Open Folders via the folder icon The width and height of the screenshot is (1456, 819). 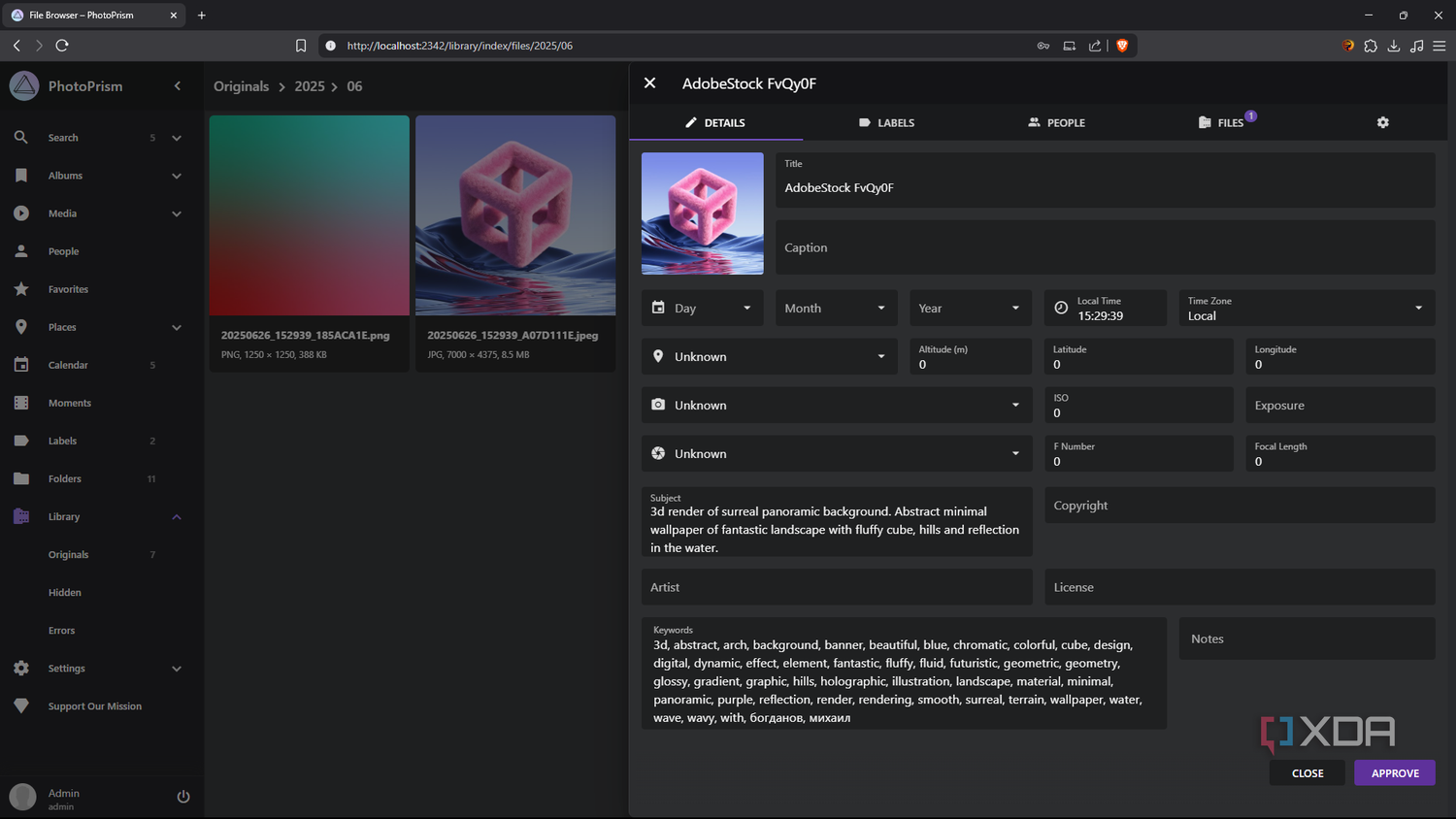pyautogui.click(x=21, y=478)
